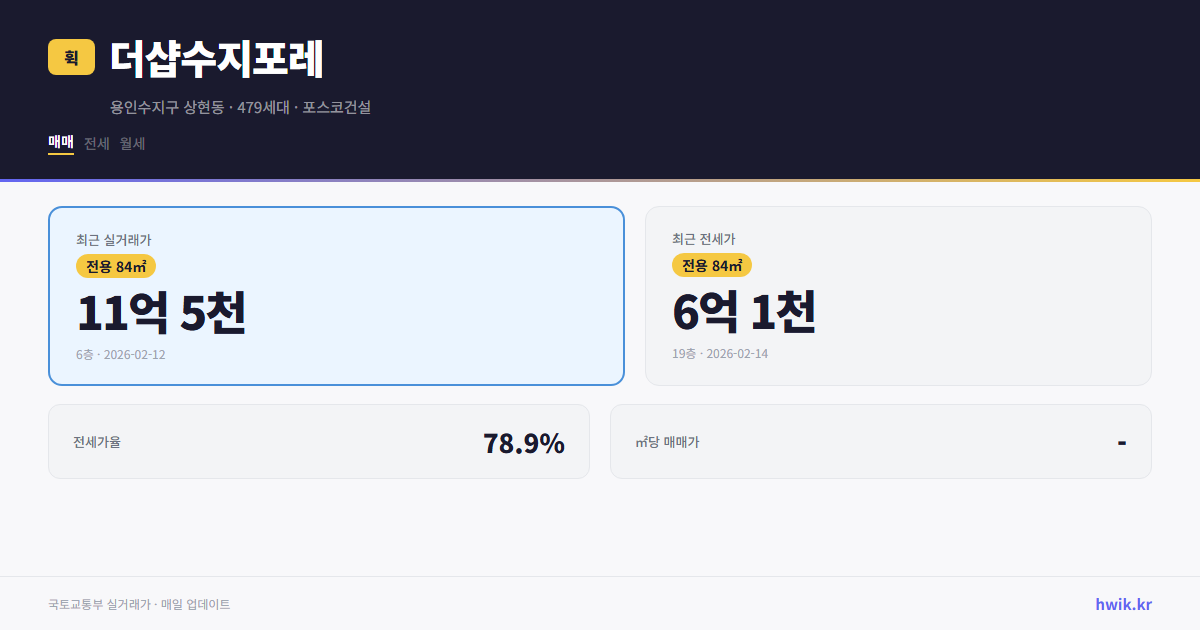1200x630 pixels.
Task: Switch to the 전세 tab
Action: [94, 143]
